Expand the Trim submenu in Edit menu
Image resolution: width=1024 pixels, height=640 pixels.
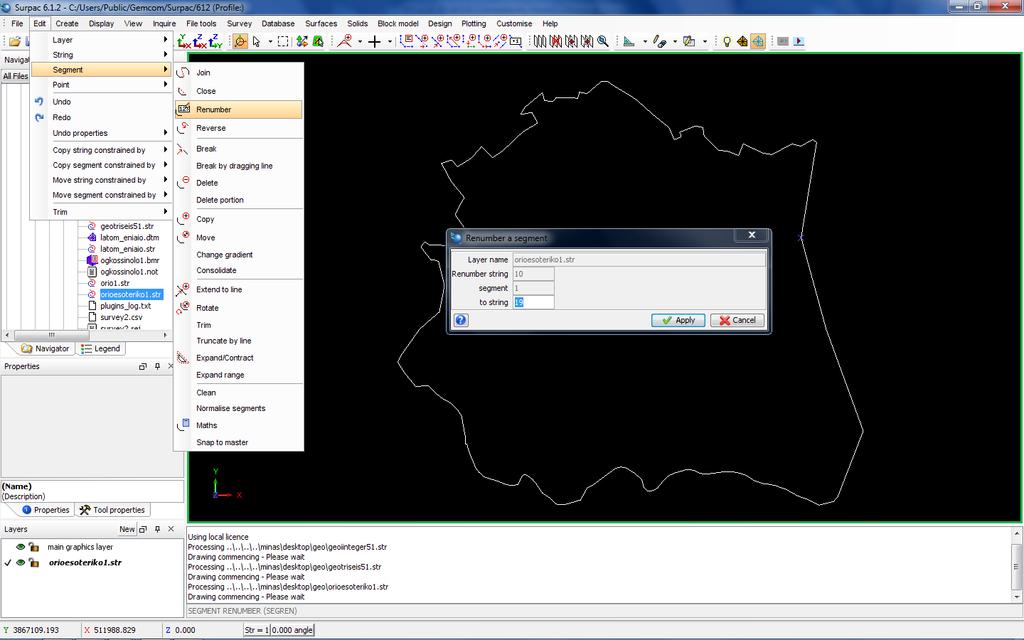pos(101,212)
